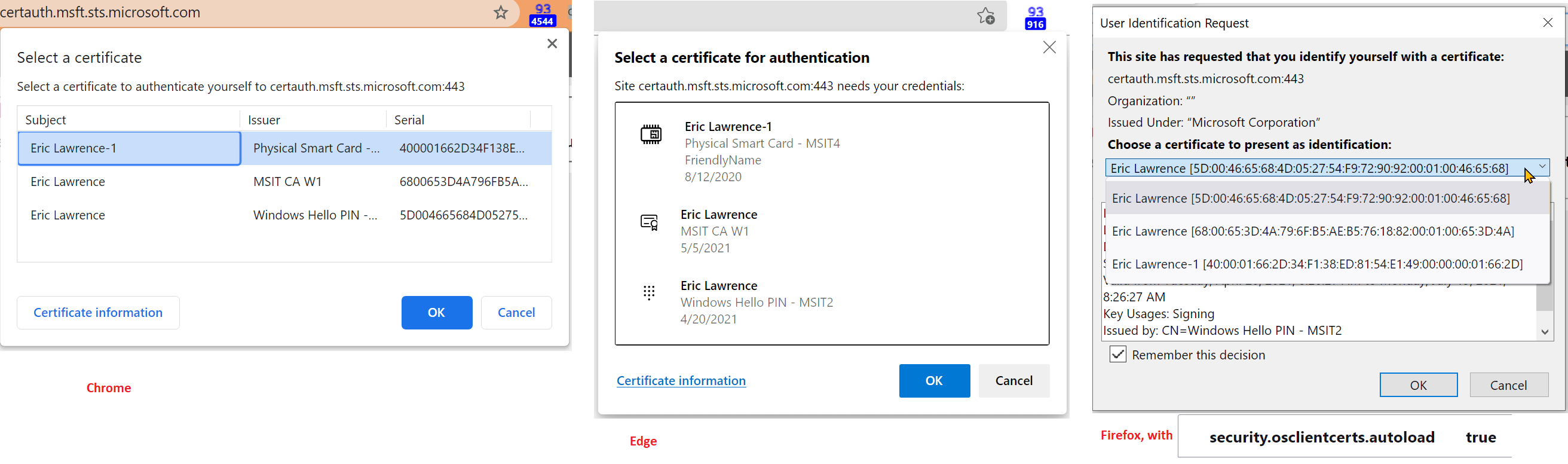Click Edge's add-to-favorites star icon
This screenshot has height=464, width=1568.
[986, 15]
